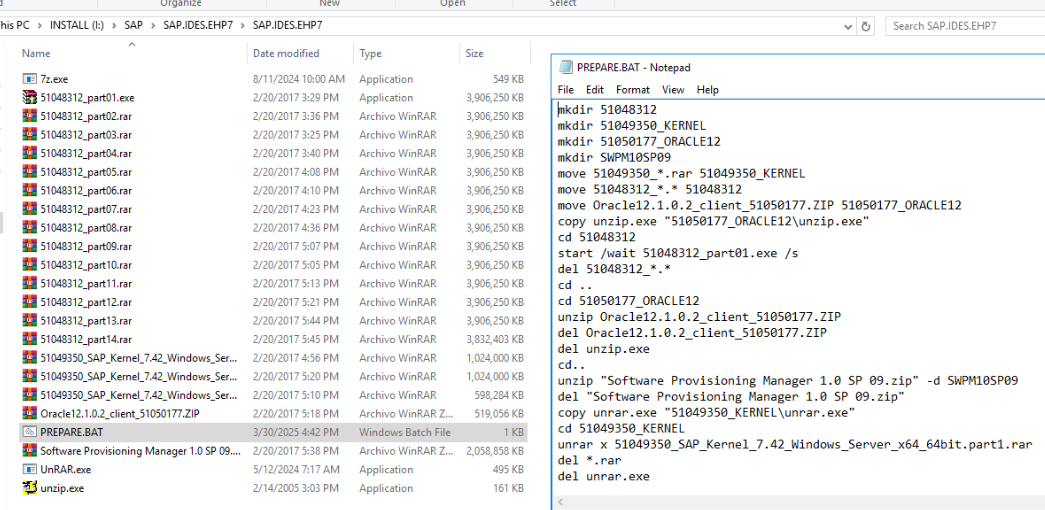Open the Format menu in Notepad

632,89
